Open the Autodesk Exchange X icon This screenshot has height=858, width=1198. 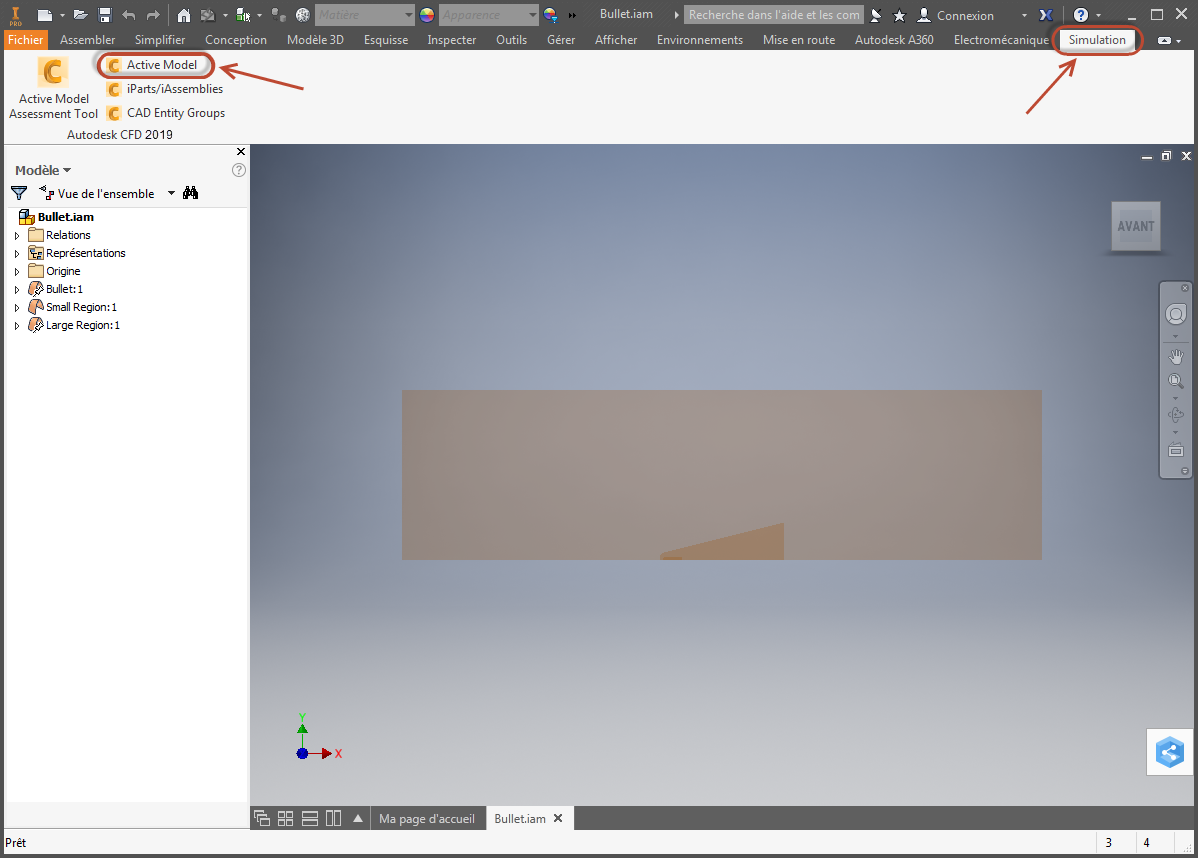(1046, 15)
